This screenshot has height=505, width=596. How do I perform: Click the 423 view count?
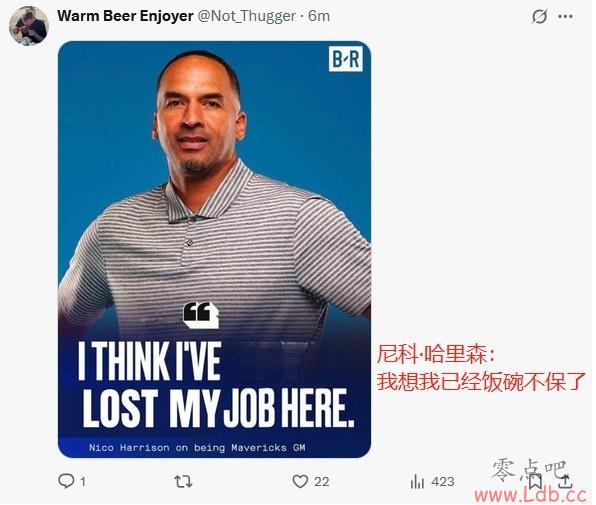443,482
